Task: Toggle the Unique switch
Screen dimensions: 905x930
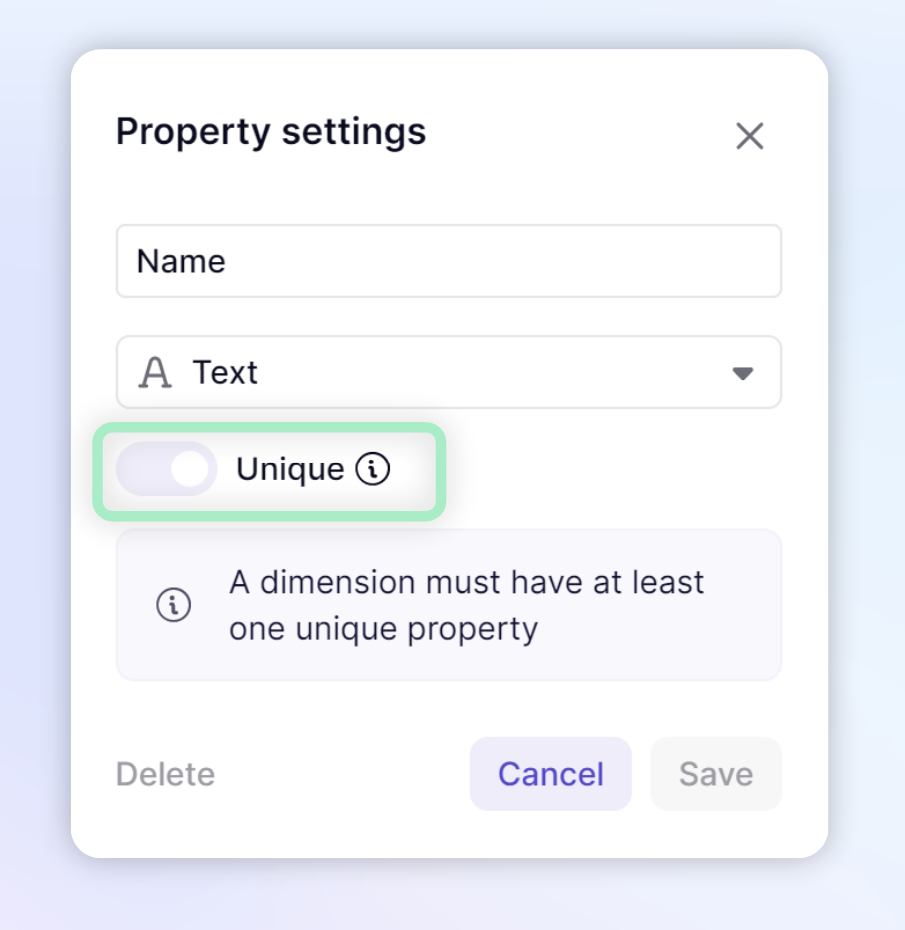Action: (x=167, y=469)
